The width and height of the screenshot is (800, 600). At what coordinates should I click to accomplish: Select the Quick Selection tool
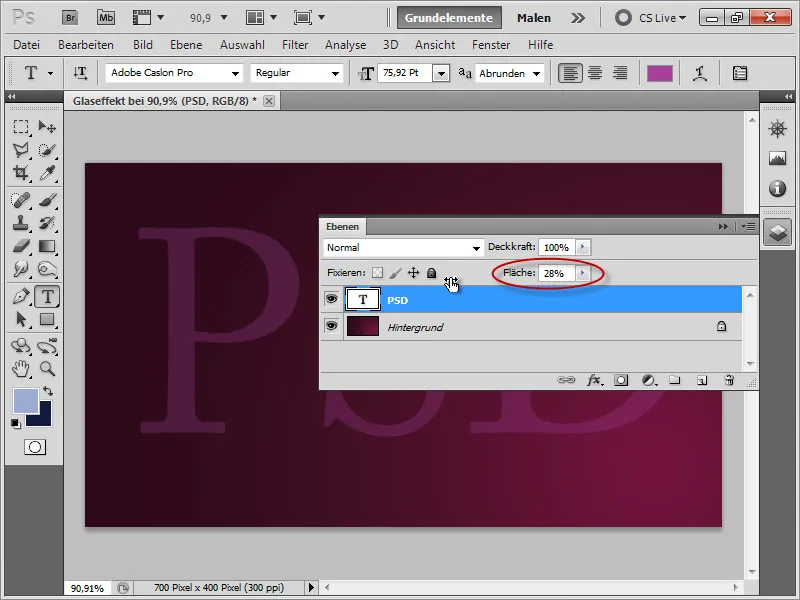pyautogui.click(x=47, y=149)
